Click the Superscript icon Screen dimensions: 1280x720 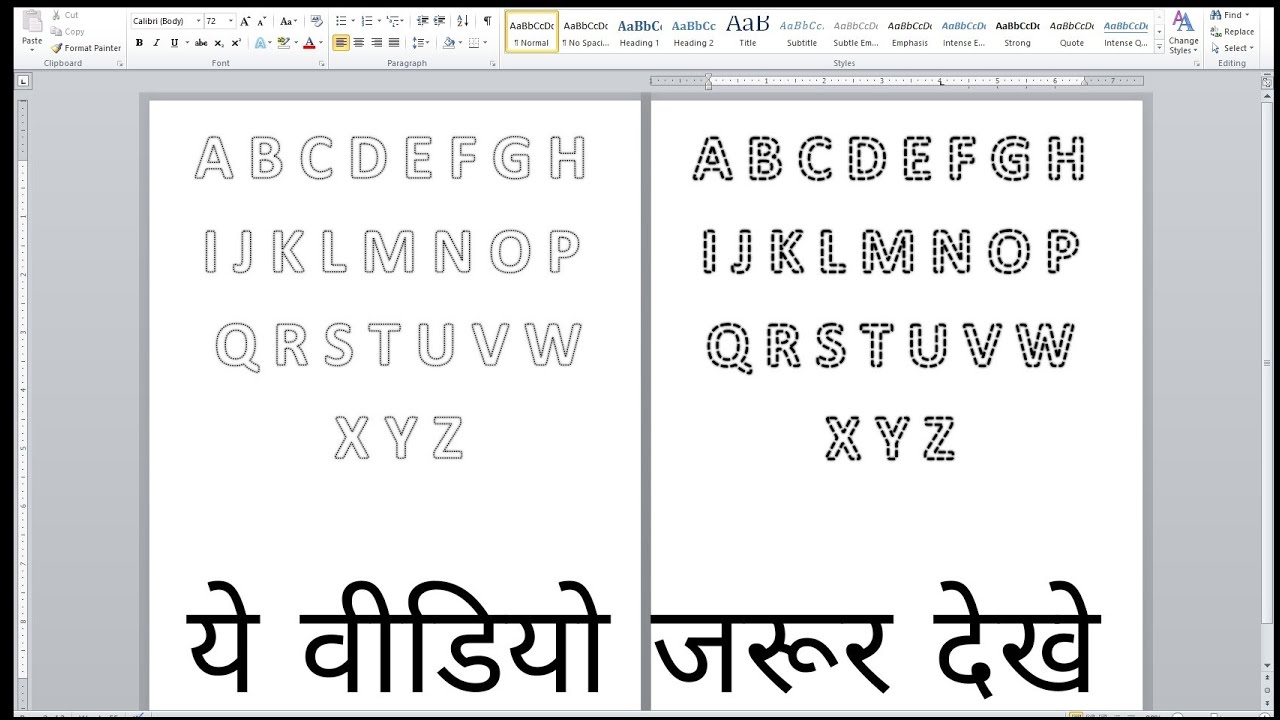[x=236, y=43]
